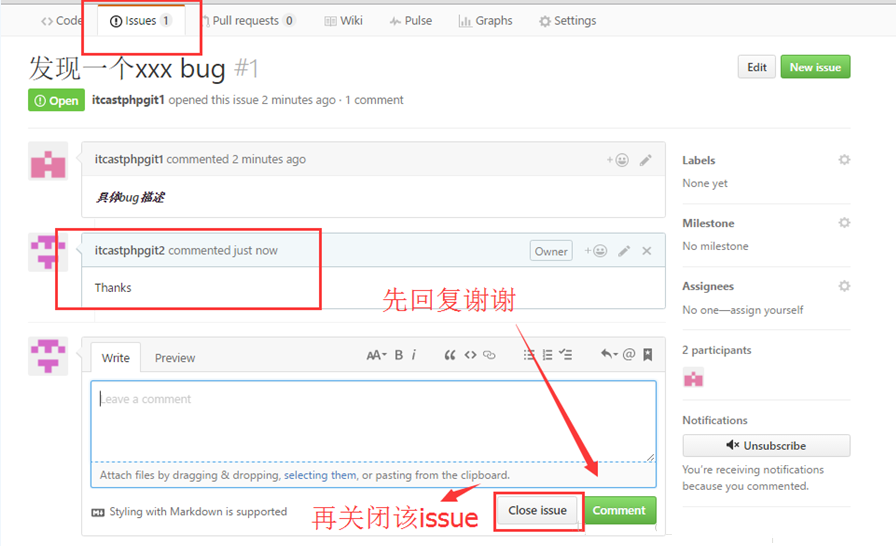Select the Write tab in comment editor
This screenshot has height=546, width=896.
[x=115, y=358]
